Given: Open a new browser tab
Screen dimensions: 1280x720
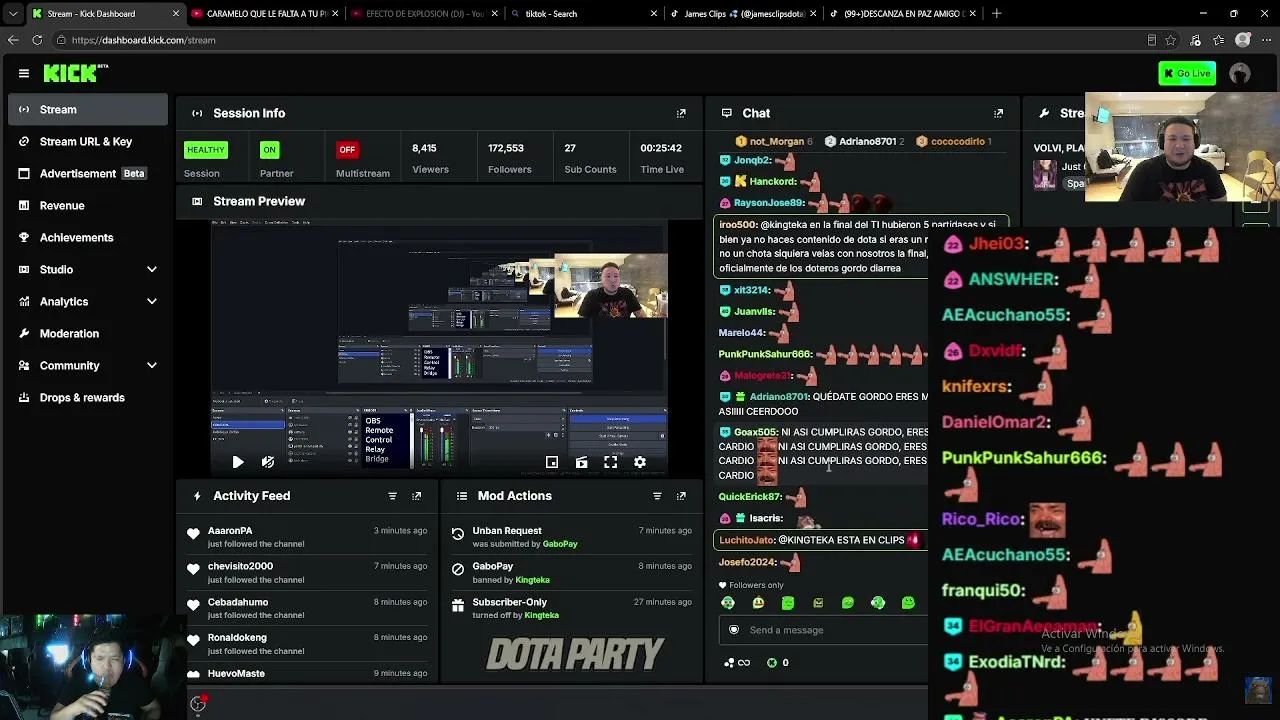Looking at the screenshot, I should point(996,14).
